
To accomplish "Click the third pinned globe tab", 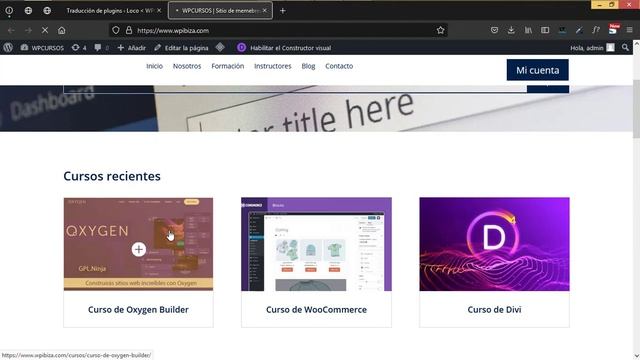I will [x=47, y=11].
